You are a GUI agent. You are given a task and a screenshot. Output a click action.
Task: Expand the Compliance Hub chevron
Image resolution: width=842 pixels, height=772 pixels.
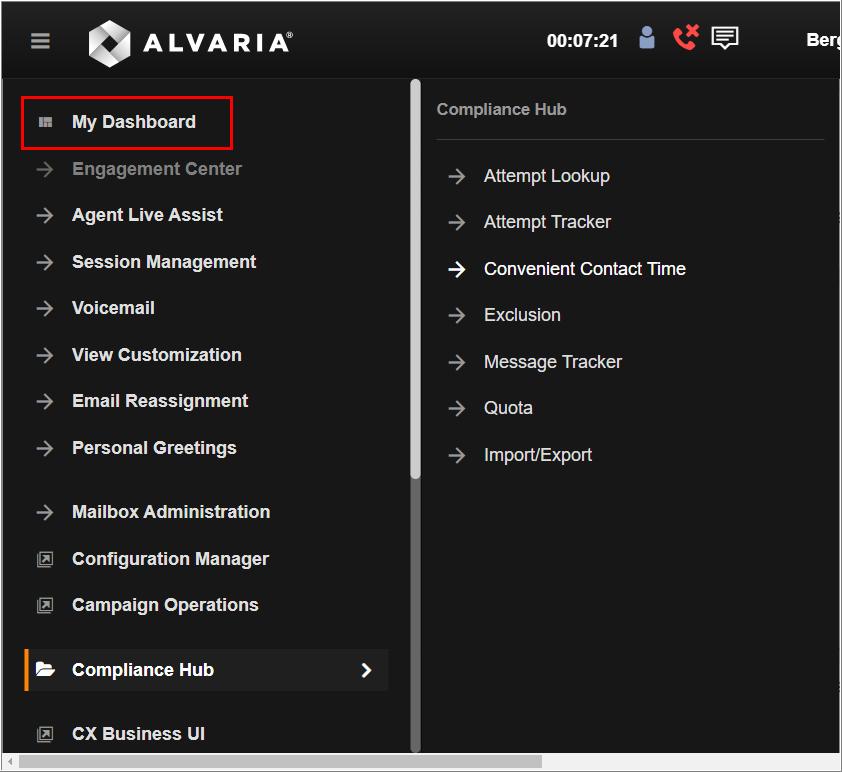click(x=366, y=670)
